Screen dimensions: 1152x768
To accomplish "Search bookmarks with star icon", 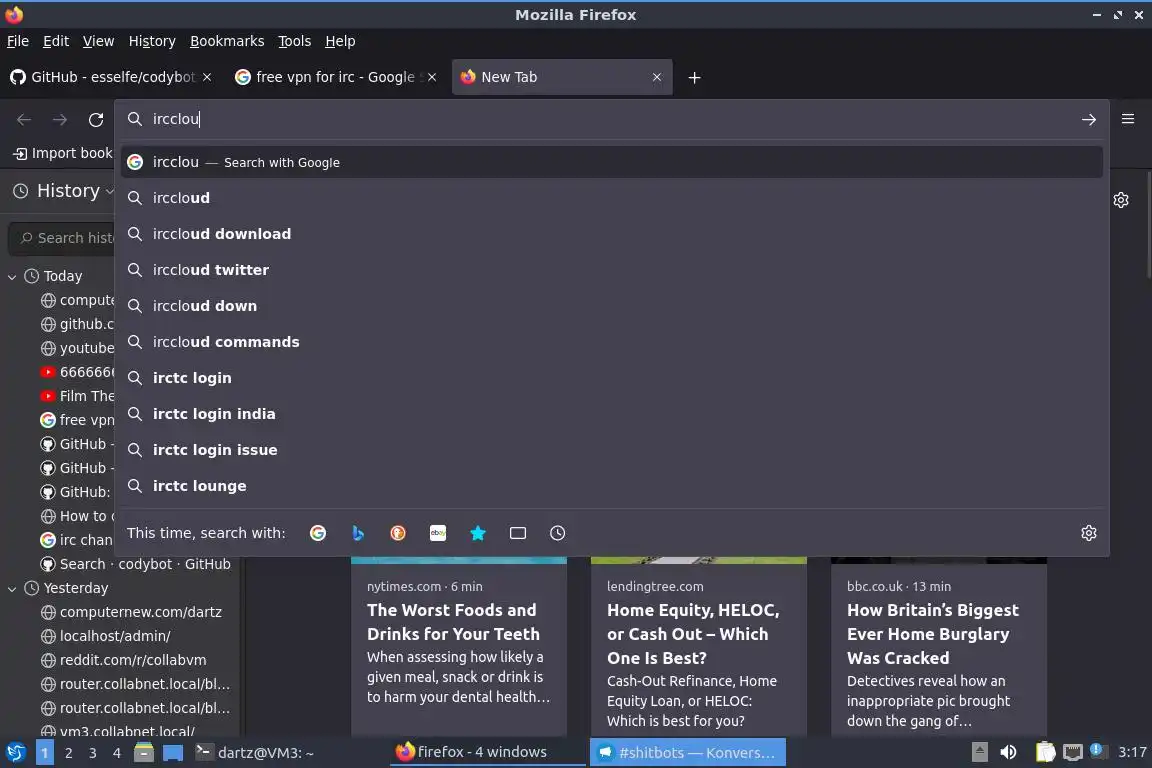I will [x=478, y=533].
